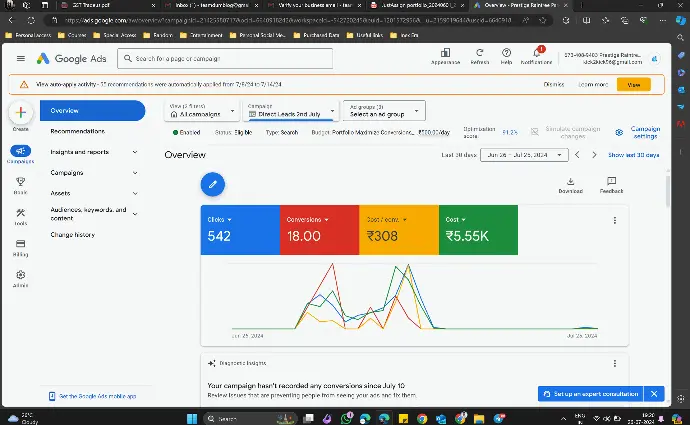Switch to Verify your business browser tab
The height and width of the screenshot is (425, 690).
315,5
